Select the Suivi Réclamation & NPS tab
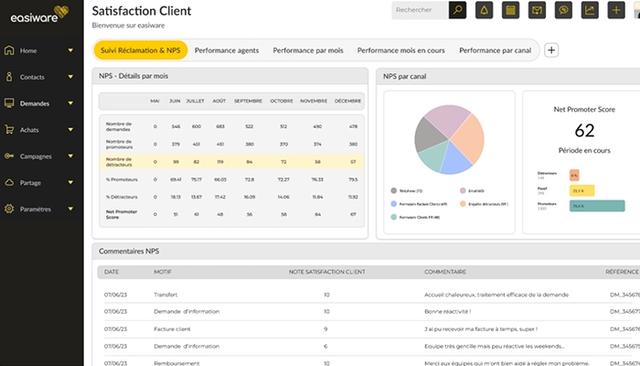This screenshot has height=366, width=640. 140,50
